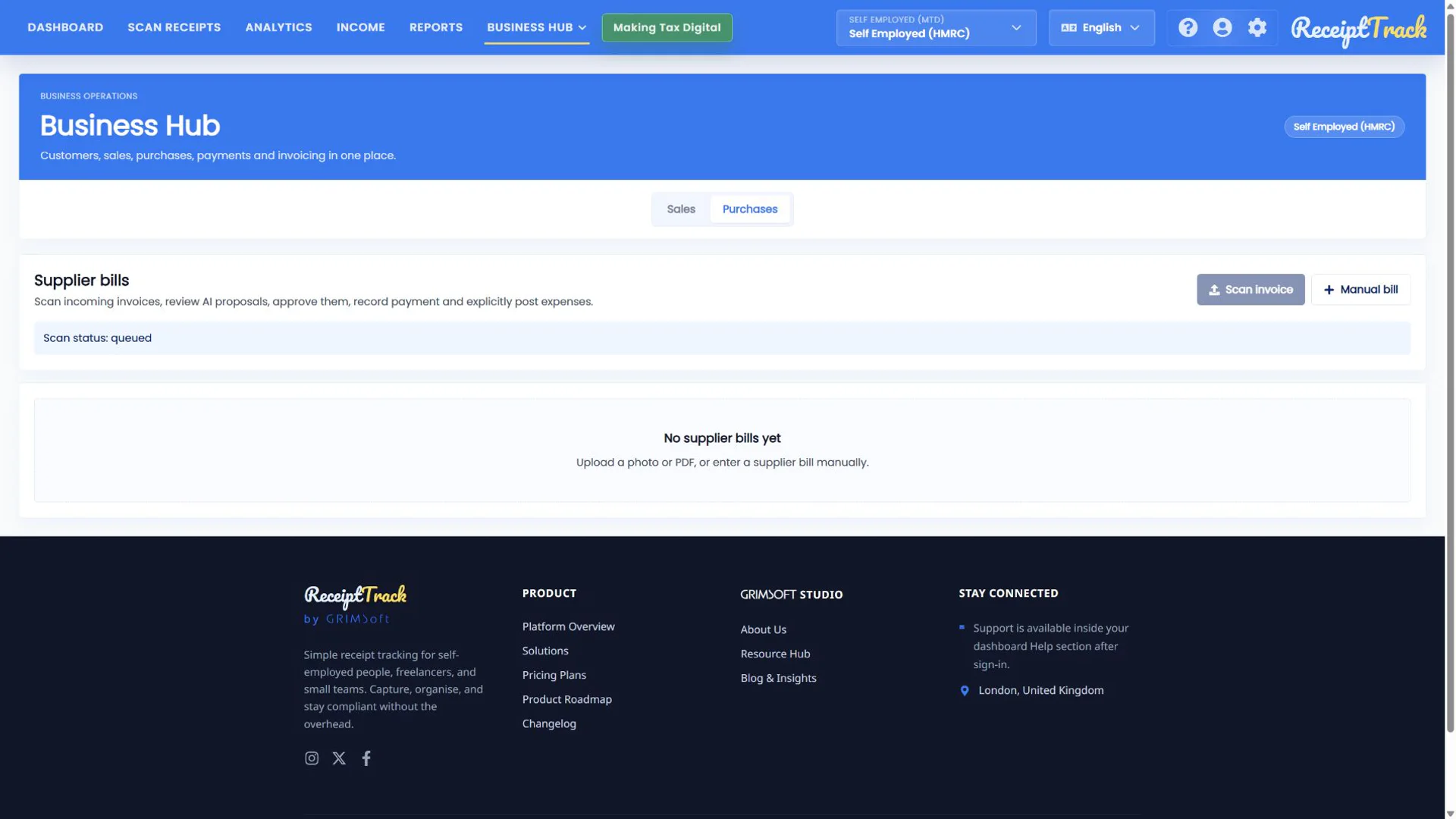Click the London location pin icon
This screenshot has width=1456, height=819.
[965, 691]
